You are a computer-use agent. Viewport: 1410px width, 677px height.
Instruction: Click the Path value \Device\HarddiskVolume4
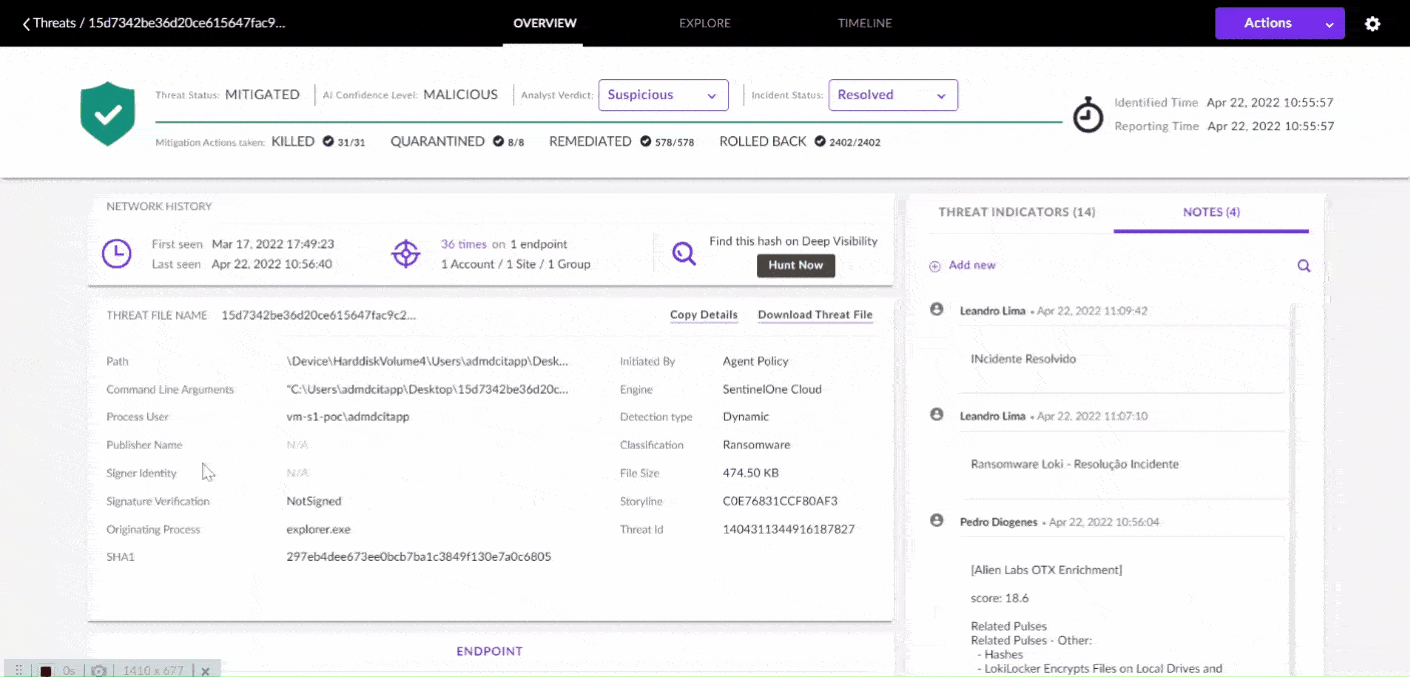pos(427,362)
